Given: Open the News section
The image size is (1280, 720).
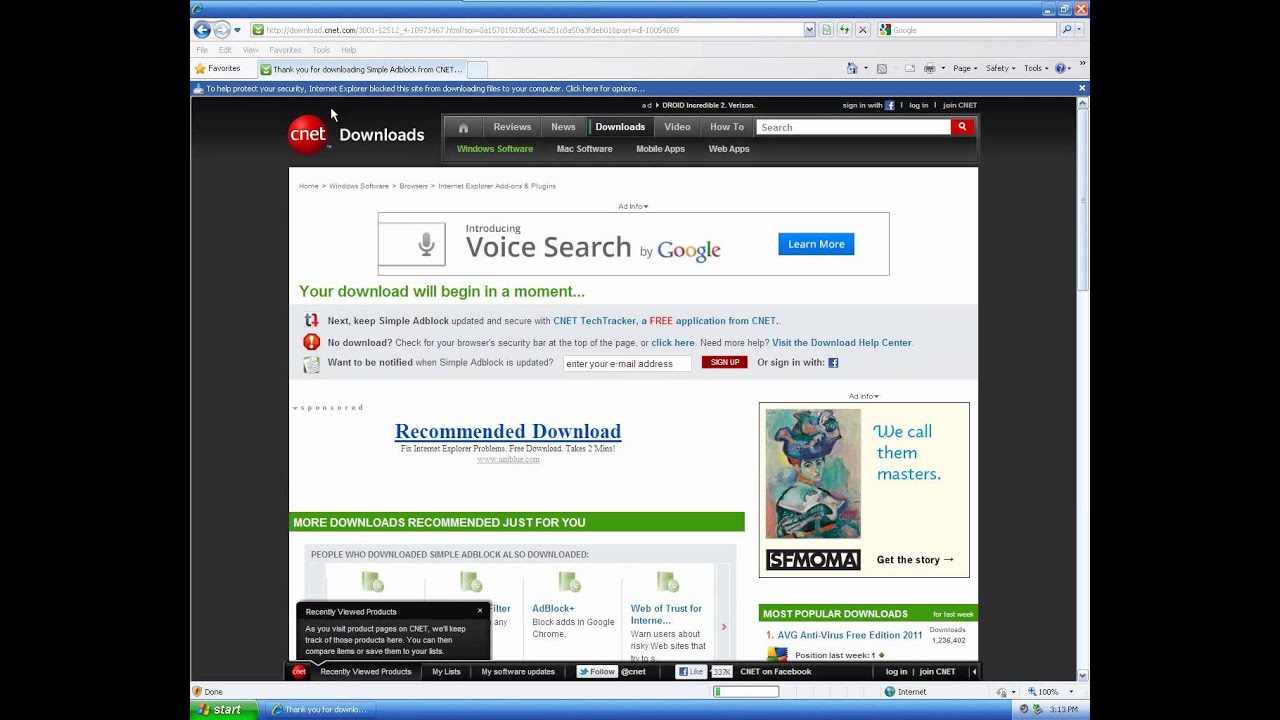Looking at the screenshot, I should click(563, 127).
